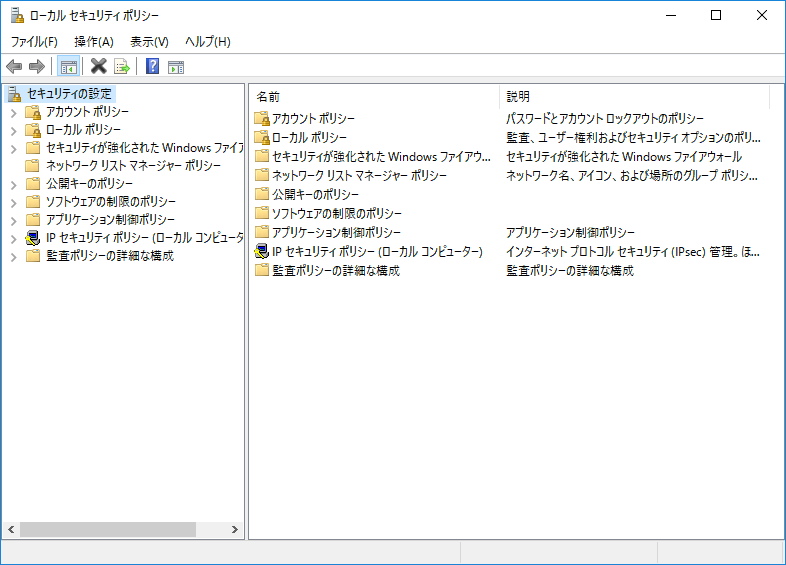Expand アカウント ポリシー in the tree
This screenshot has height=565, width=786.
click(14, 112)
